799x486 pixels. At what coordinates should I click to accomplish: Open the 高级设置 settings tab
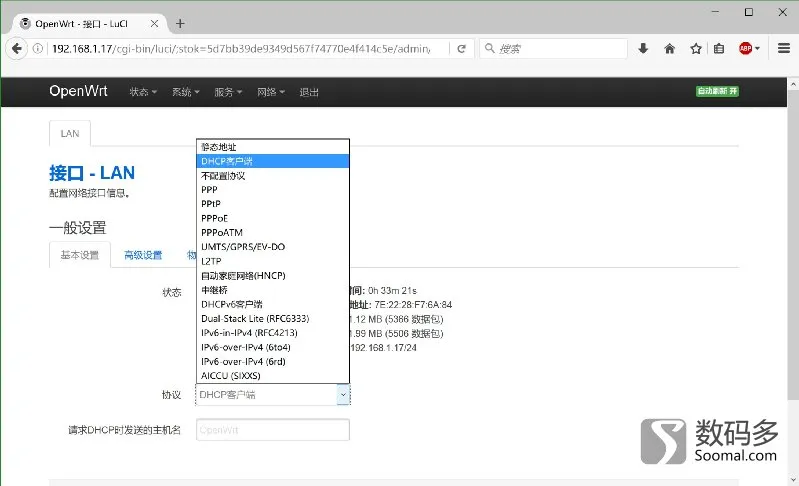(x=143, y=255)
